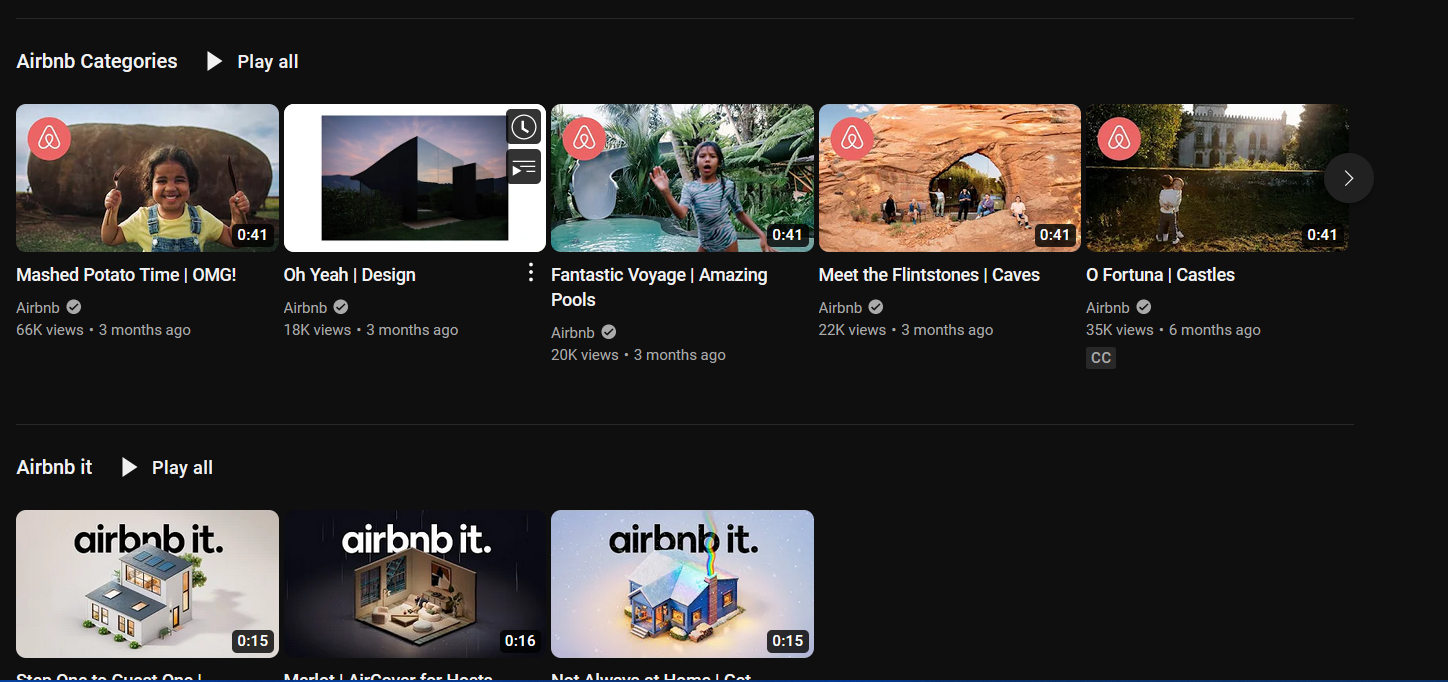Image resolution: width=1448 pixels, height=682 pixels.
Task: Open the Airbnb it playlist title
Action: 54,467
